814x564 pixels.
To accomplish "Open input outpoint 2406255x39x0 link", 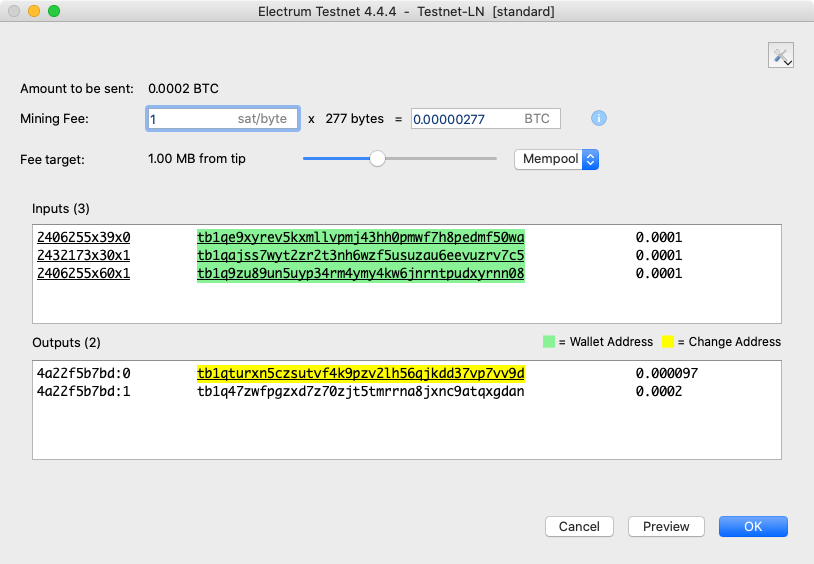I will point(84,237).
